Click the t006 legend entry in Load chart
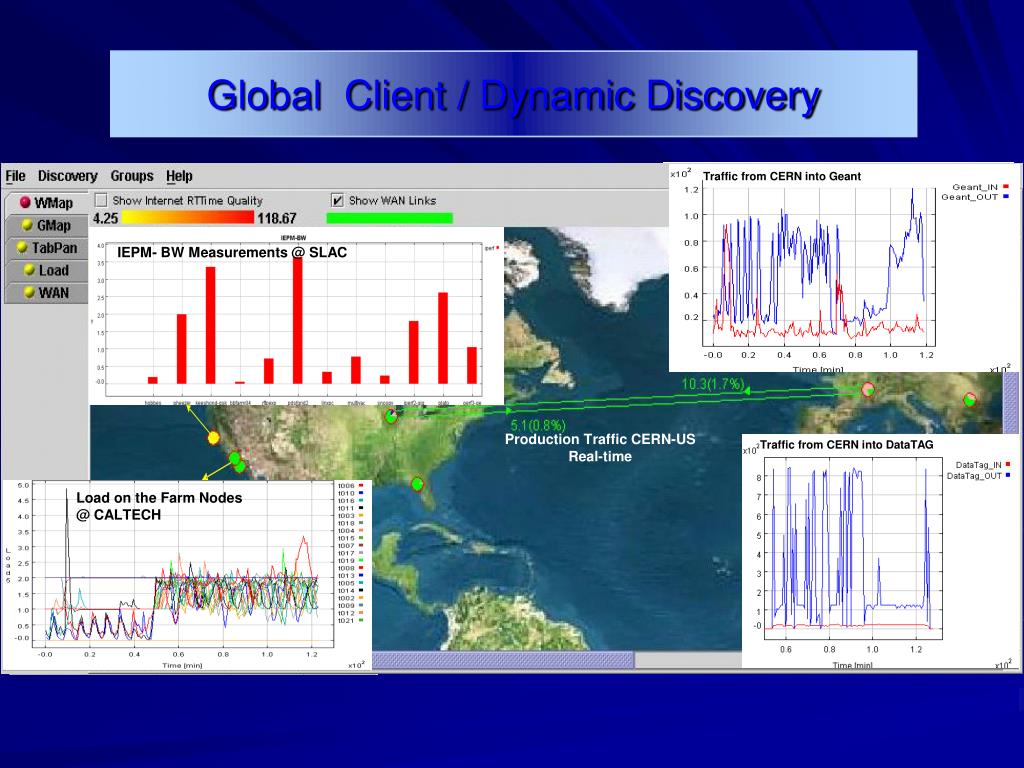Image resolution: width=1024 pixels, height=768 pixels. (350, 486)
